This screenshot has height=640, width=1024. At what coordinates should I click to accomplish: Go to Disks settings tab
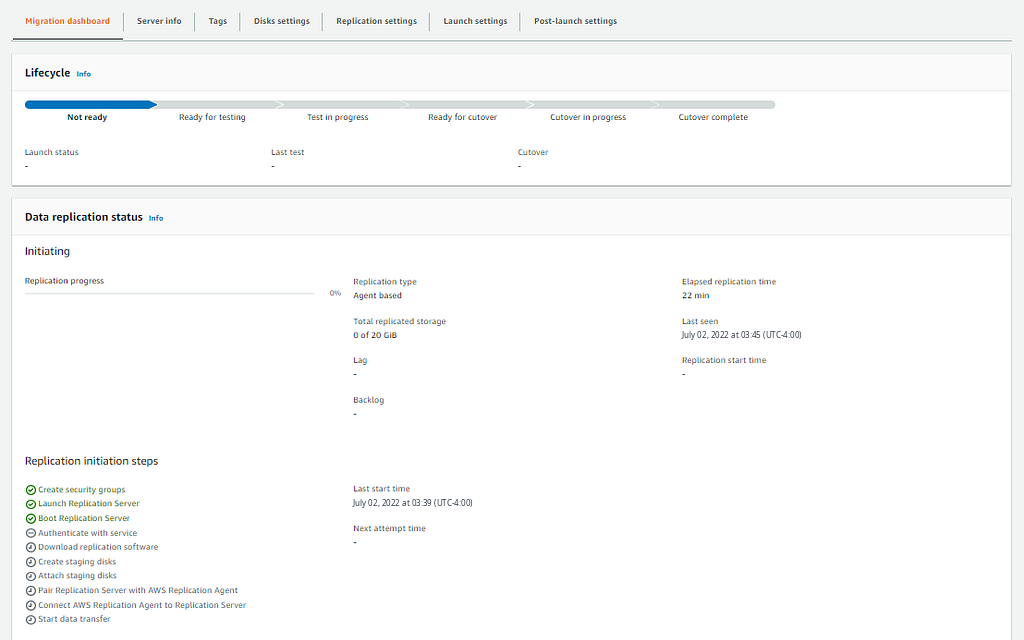pos(281,21)
